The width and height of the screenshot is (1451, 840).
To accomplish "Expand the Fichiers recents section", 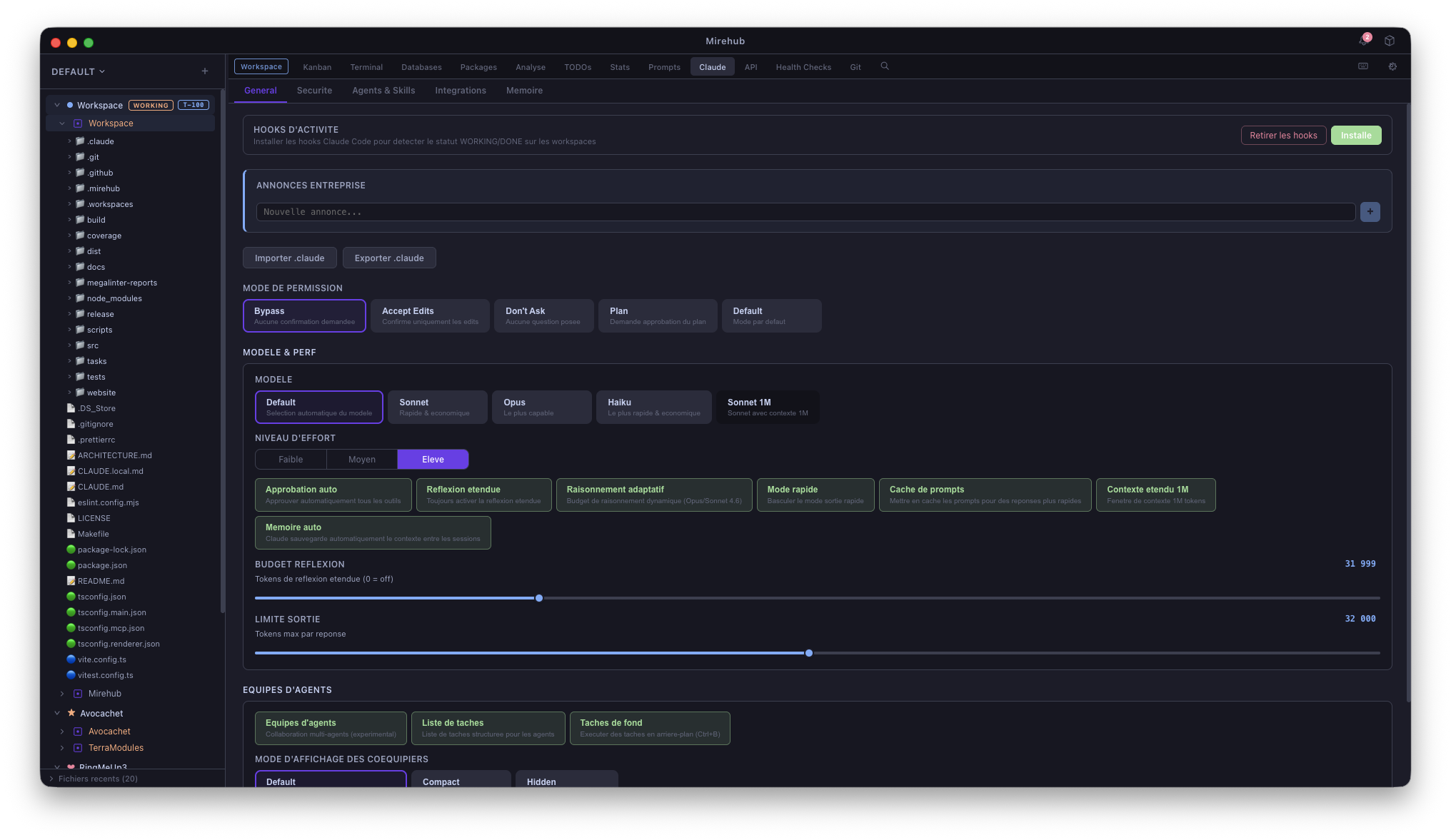I will 98,779.
